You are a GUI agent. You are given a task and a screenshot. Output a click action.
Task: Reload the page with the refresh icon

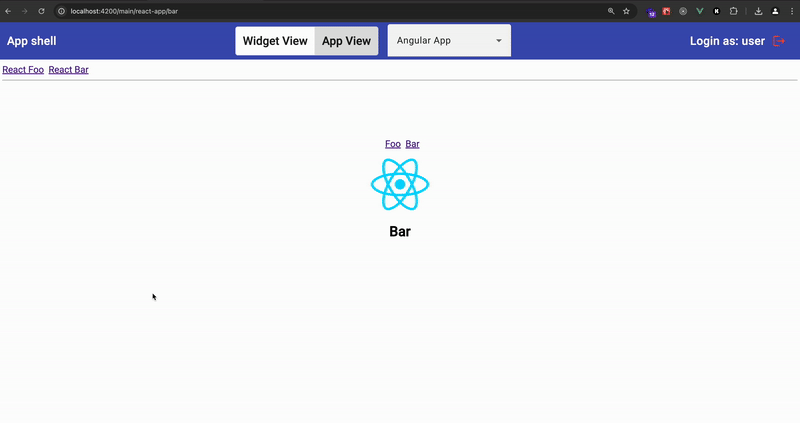tap(41, 11)
